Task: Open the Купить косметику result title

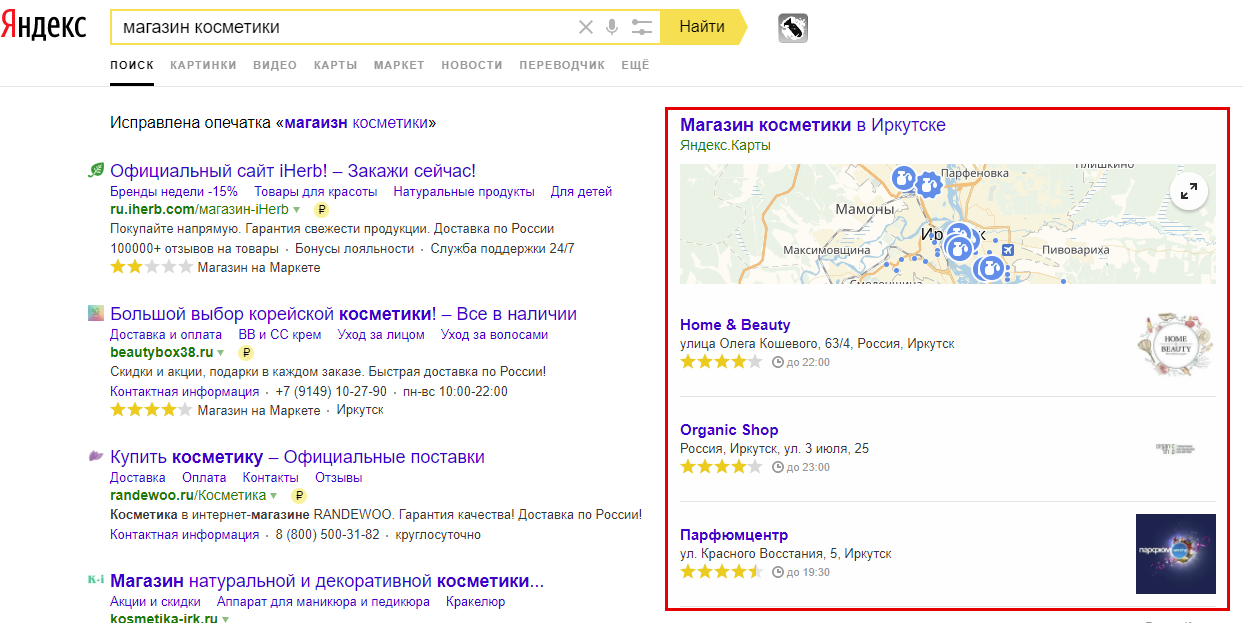Action: pos(297,457)
